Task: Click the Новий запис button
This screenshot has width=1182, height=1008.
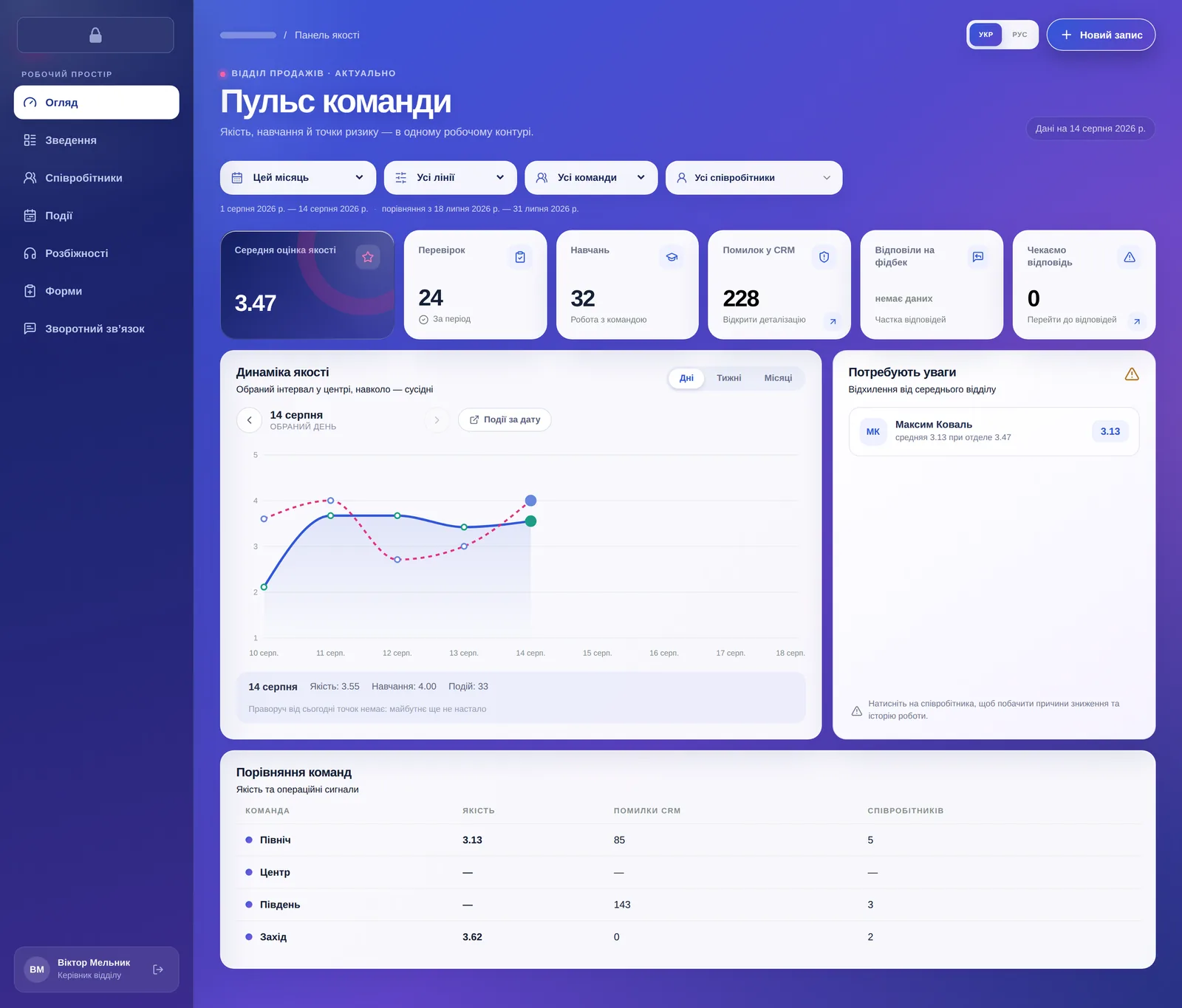Action: 1101,35
